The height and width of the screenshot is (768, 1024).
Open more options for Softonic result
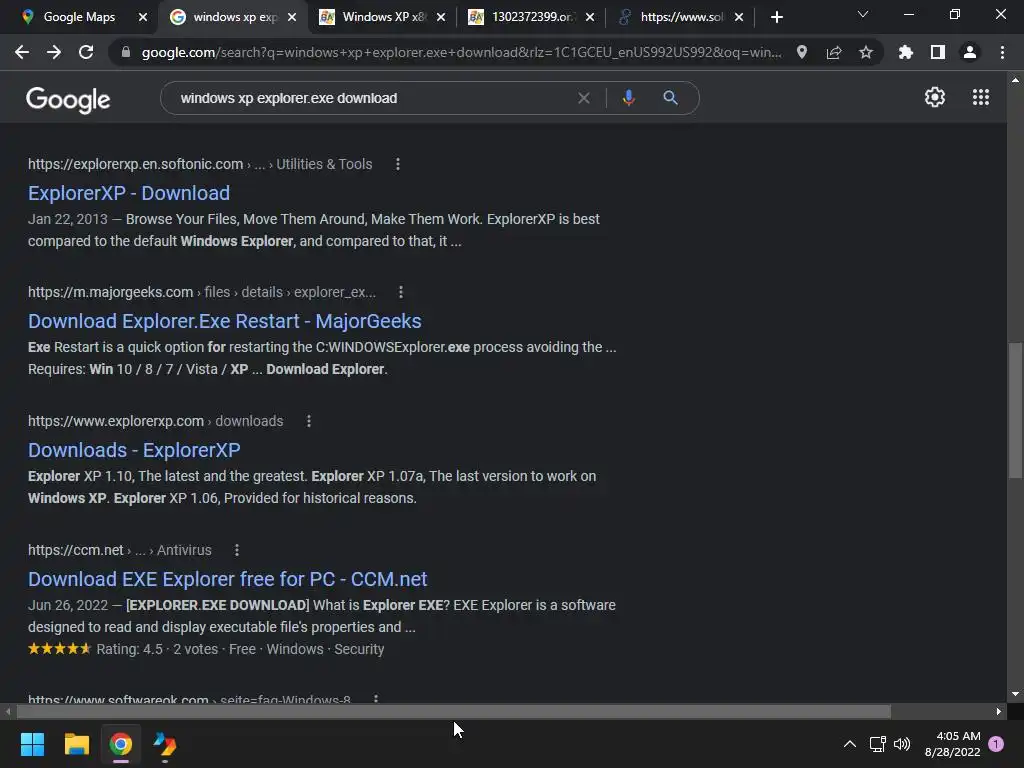[398, 164]
